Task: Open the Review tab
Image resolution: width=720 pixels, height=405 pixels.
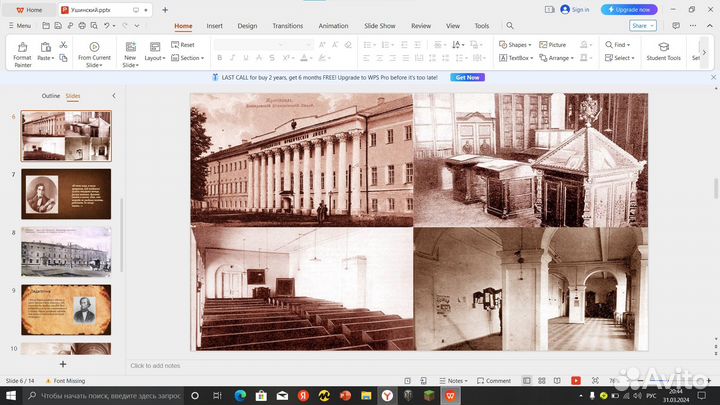Action: 421,26
